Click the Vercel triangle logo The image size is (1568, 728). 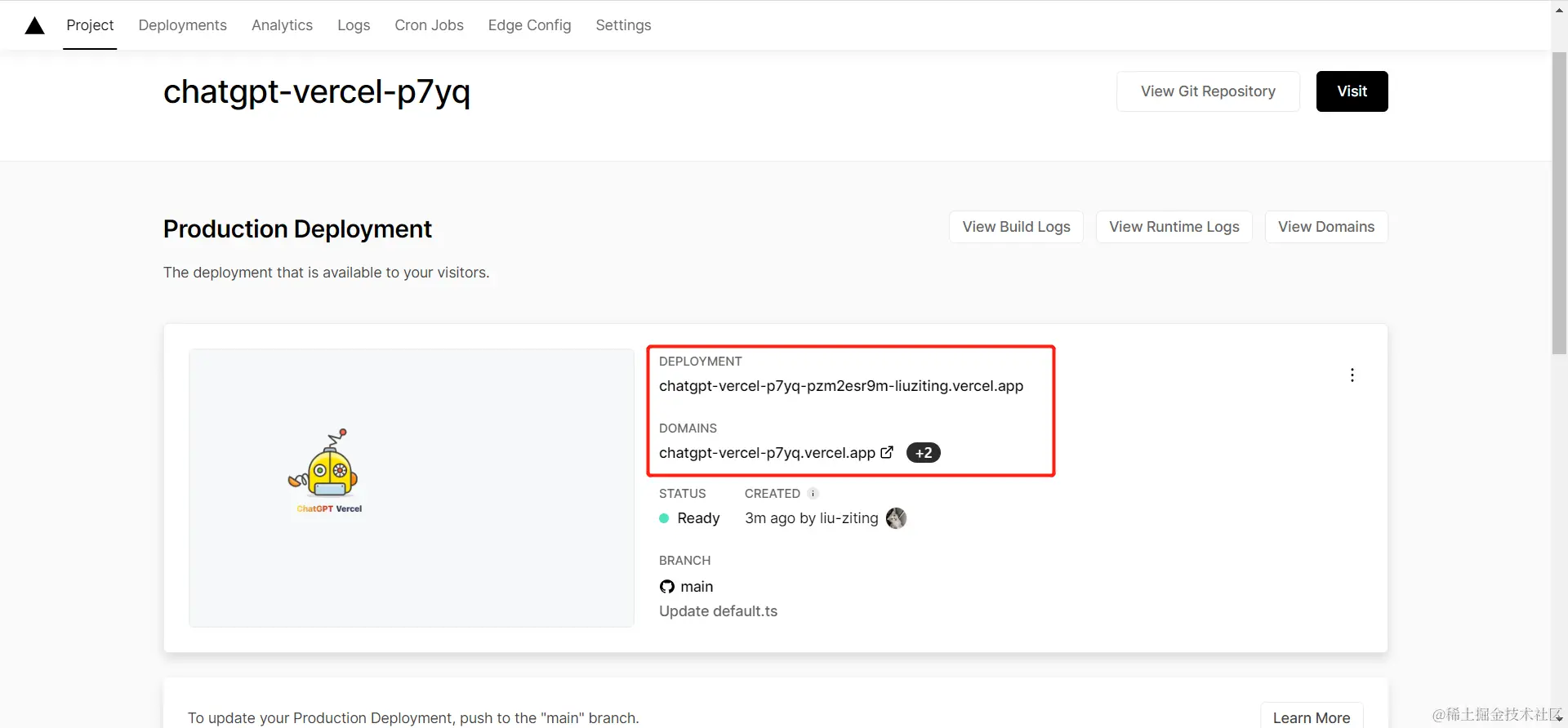34,25
